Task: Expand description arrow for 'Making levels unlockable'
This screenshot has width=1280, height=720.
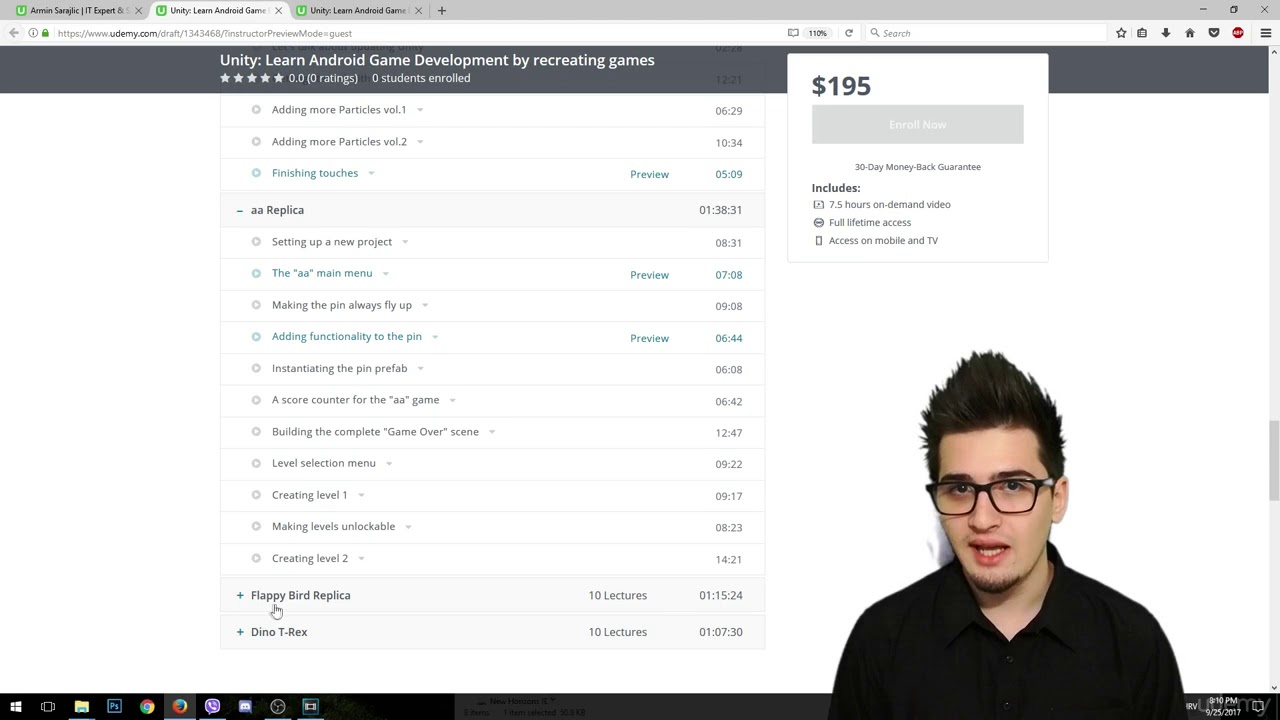Action: (x=408, y=527)
